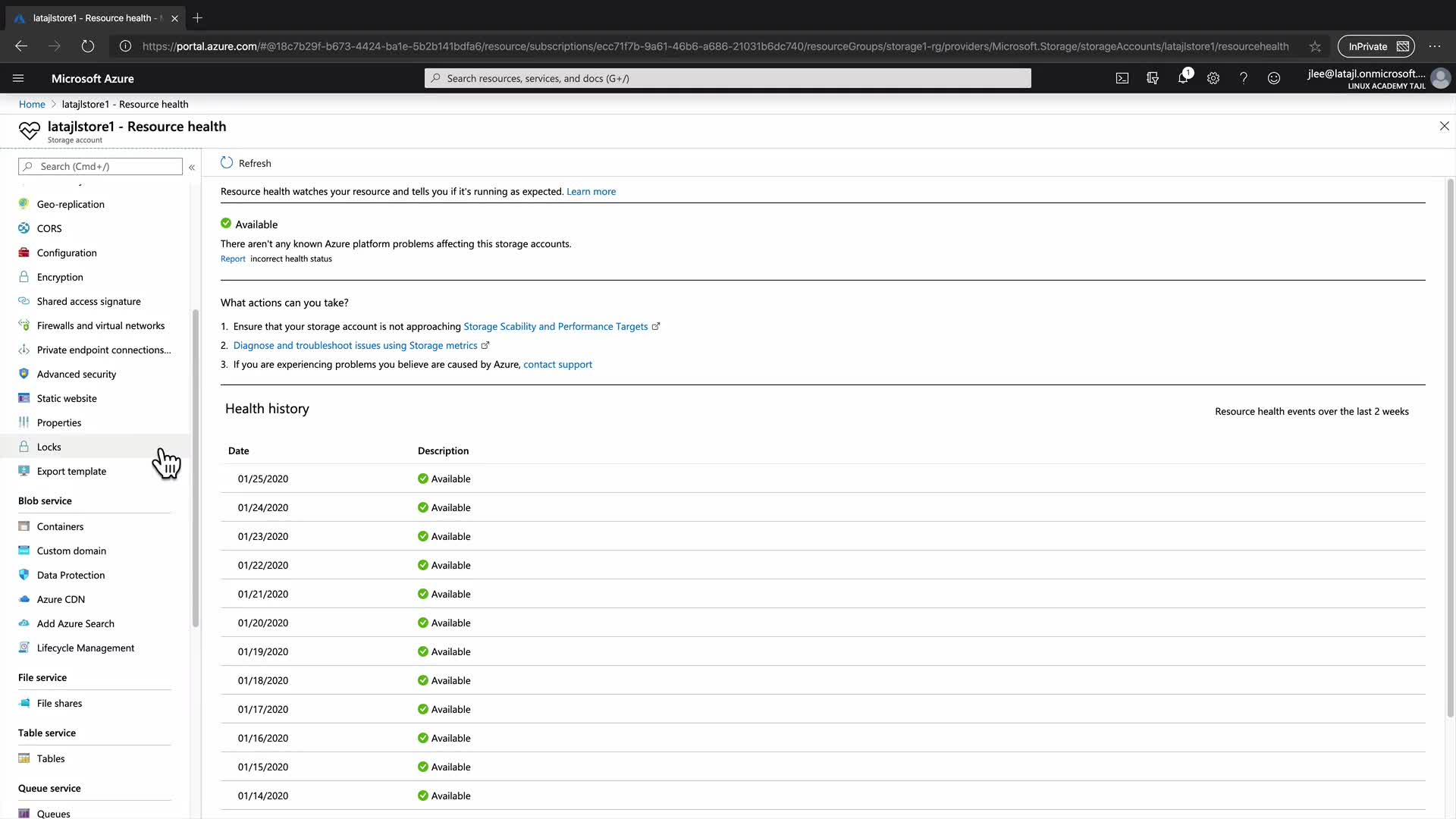
Task: Open the feedback smiley icon
Action: coord(1274,78)
